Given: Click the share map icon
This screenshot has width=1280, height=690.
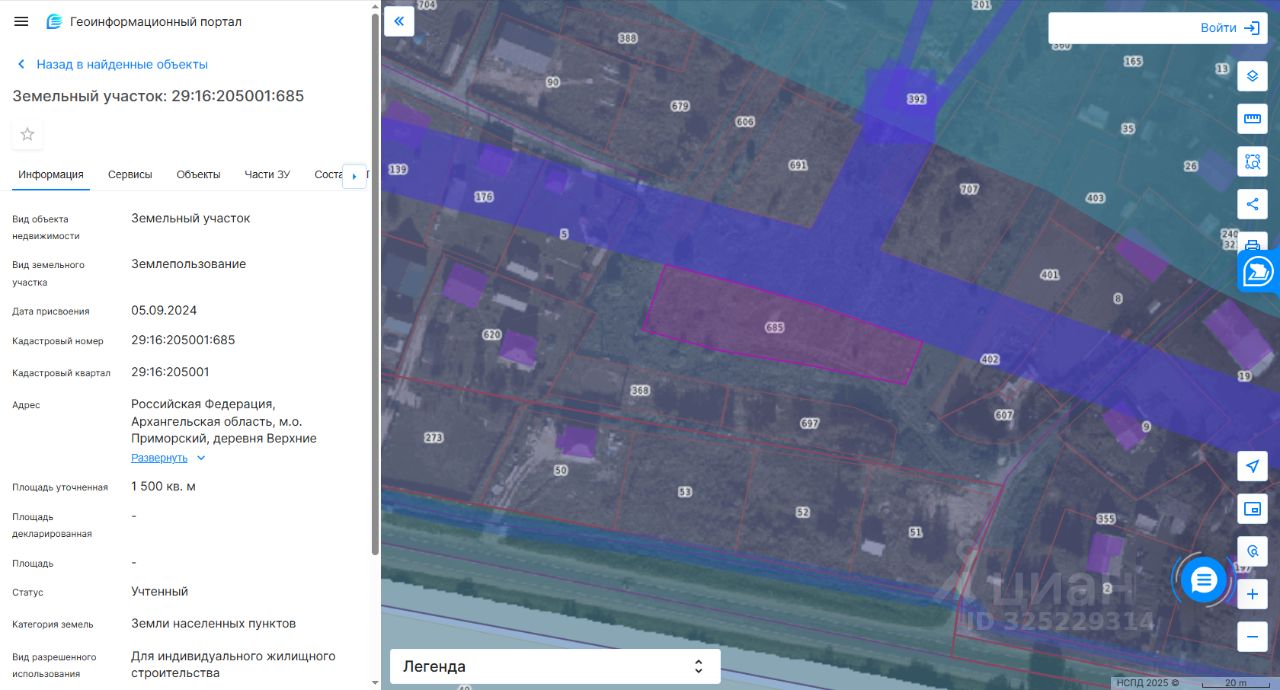Looking at the screenshot, I should [x=1252, y=204].
